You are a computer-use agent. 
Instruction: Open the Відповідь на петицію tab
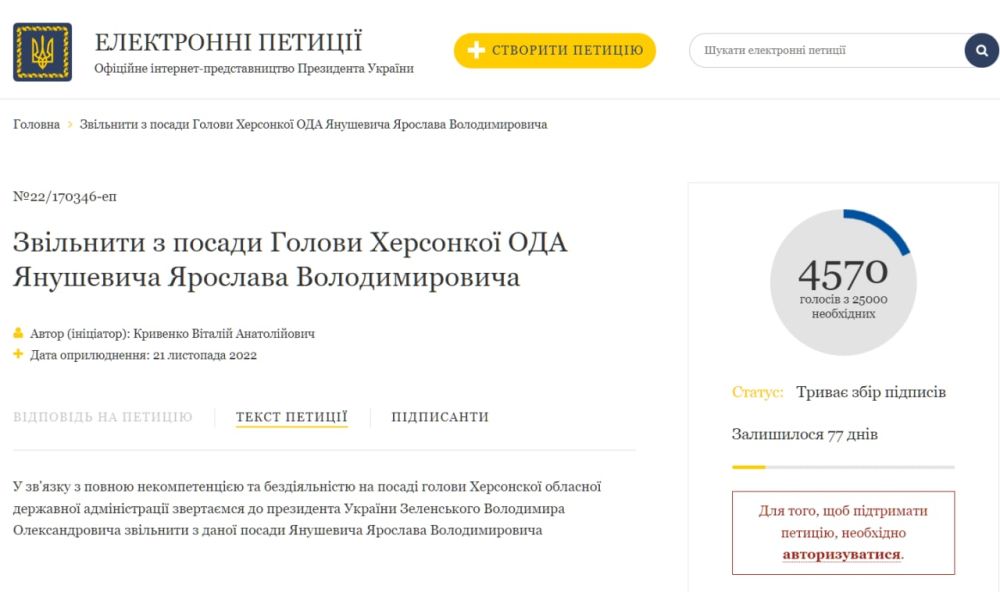coord(102,417)
